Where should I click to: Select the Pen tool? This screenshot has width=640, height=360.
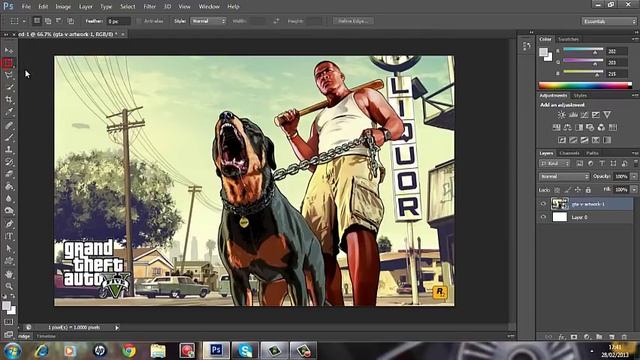click(9, 224)
